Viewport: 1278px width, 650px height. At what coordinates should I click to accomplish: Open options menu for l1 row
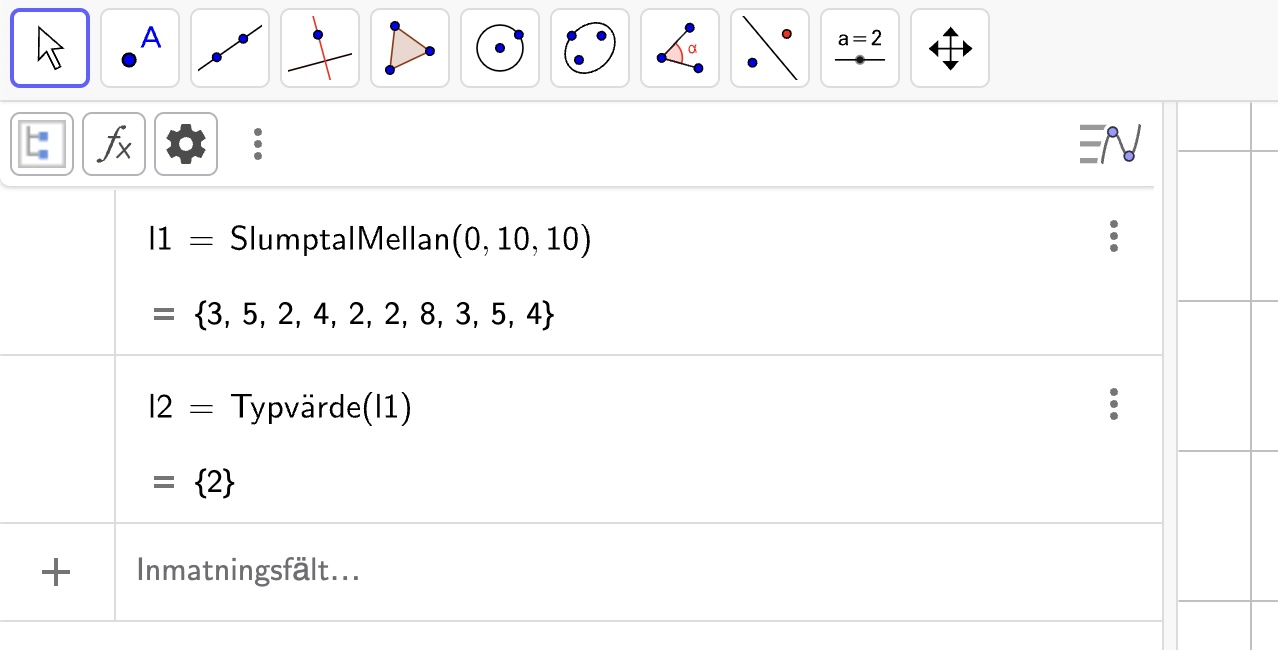click(1114, 236)
